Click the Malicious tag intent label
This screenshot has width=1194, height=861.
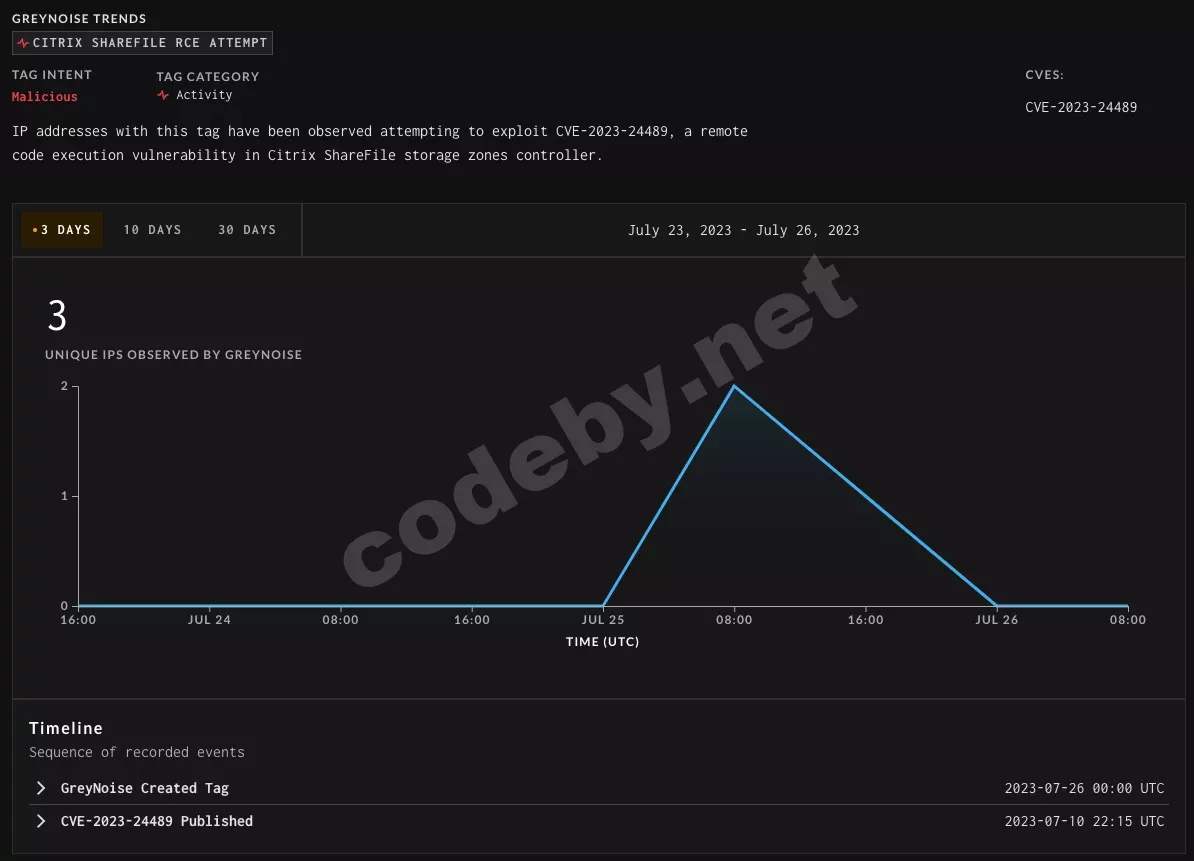[x=44, y=97]
